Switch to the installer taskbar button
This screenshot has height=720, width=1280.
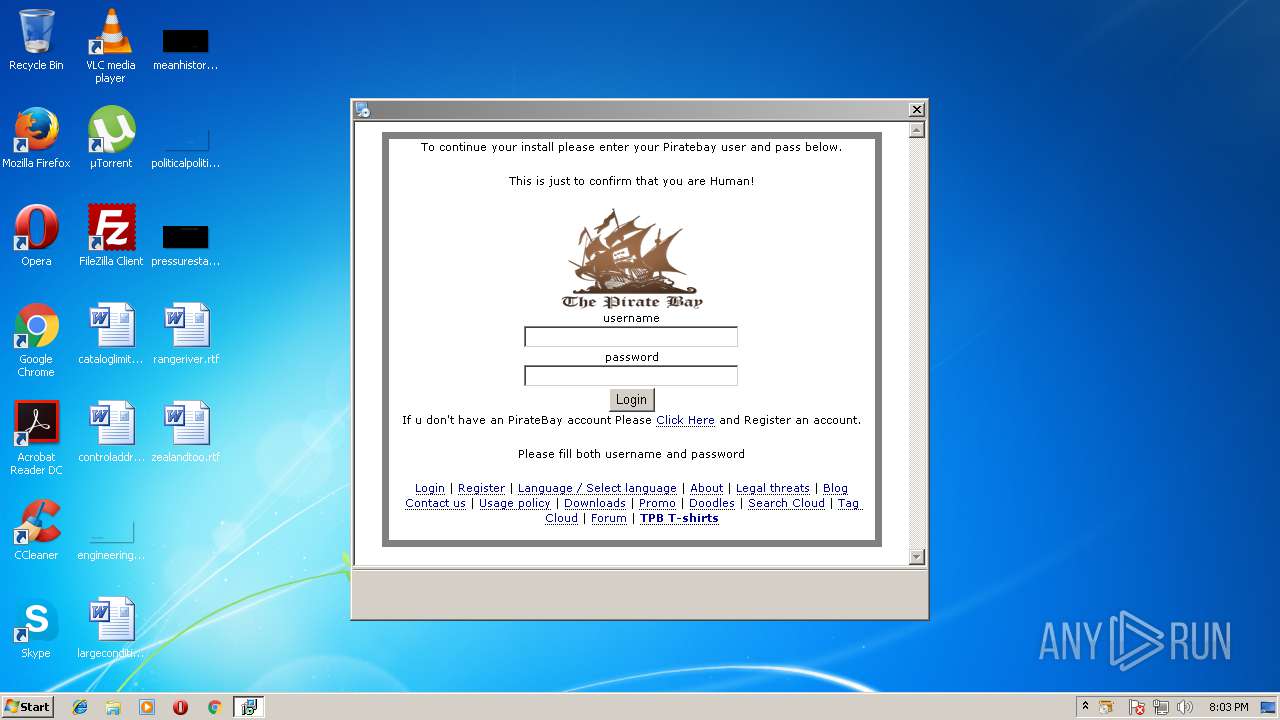[248, 707]
